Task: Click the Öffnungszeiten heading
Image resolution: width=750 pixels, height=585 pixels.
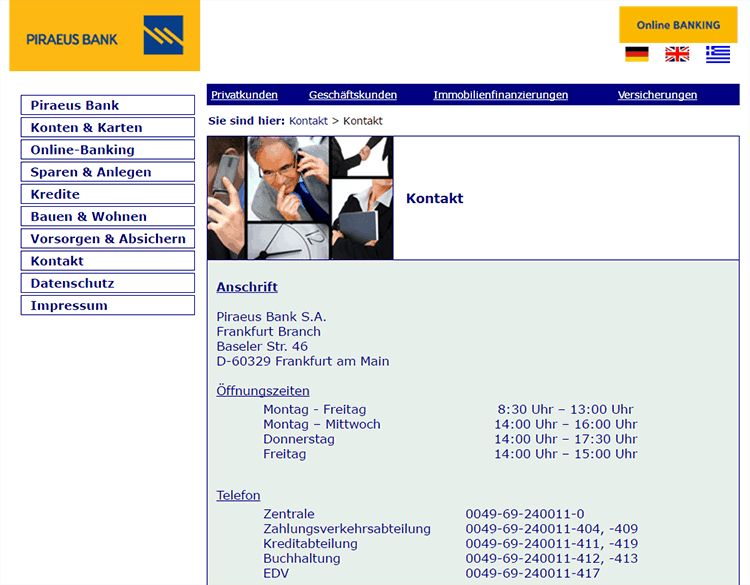Action: tap(263, 391)
